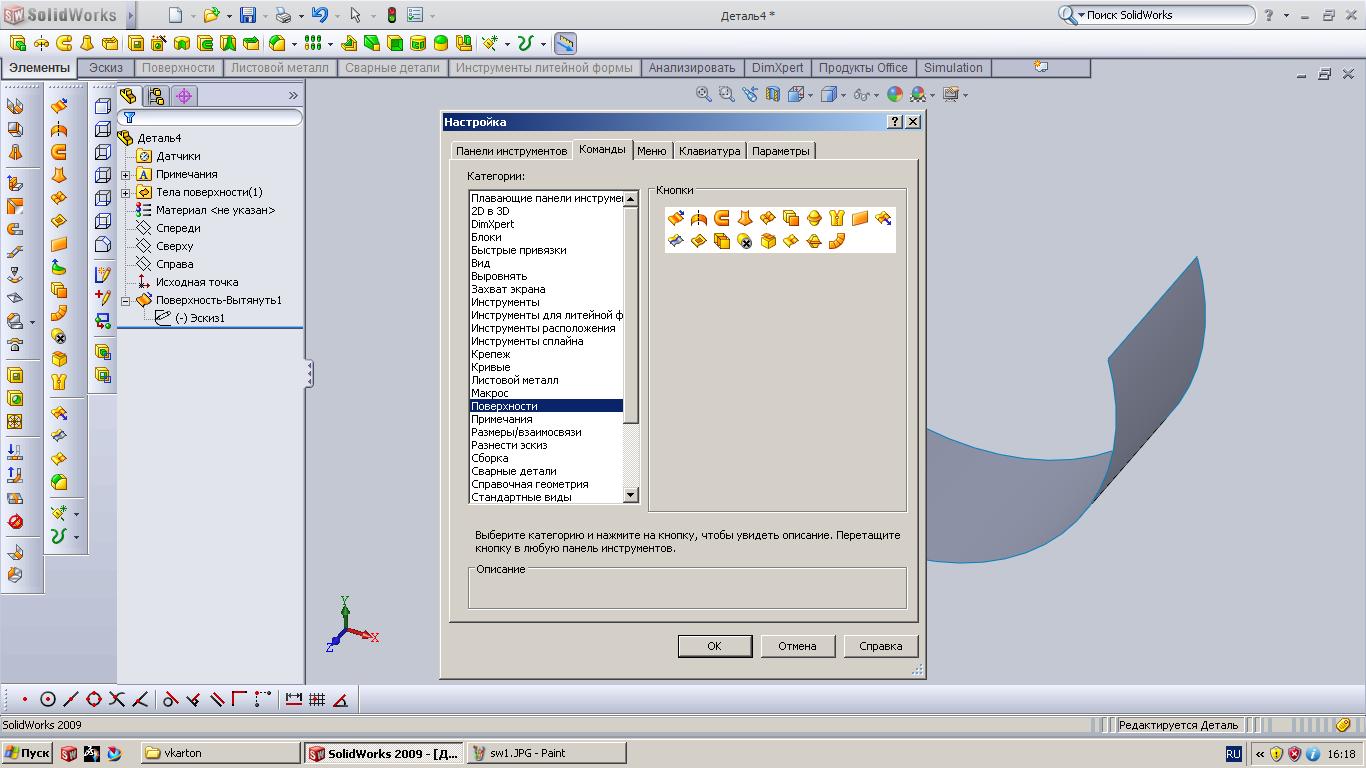Switch to the Клавиатура tab
This screenshot has width=1366, height=768.
pyautogui.click(x=709, y=151)
